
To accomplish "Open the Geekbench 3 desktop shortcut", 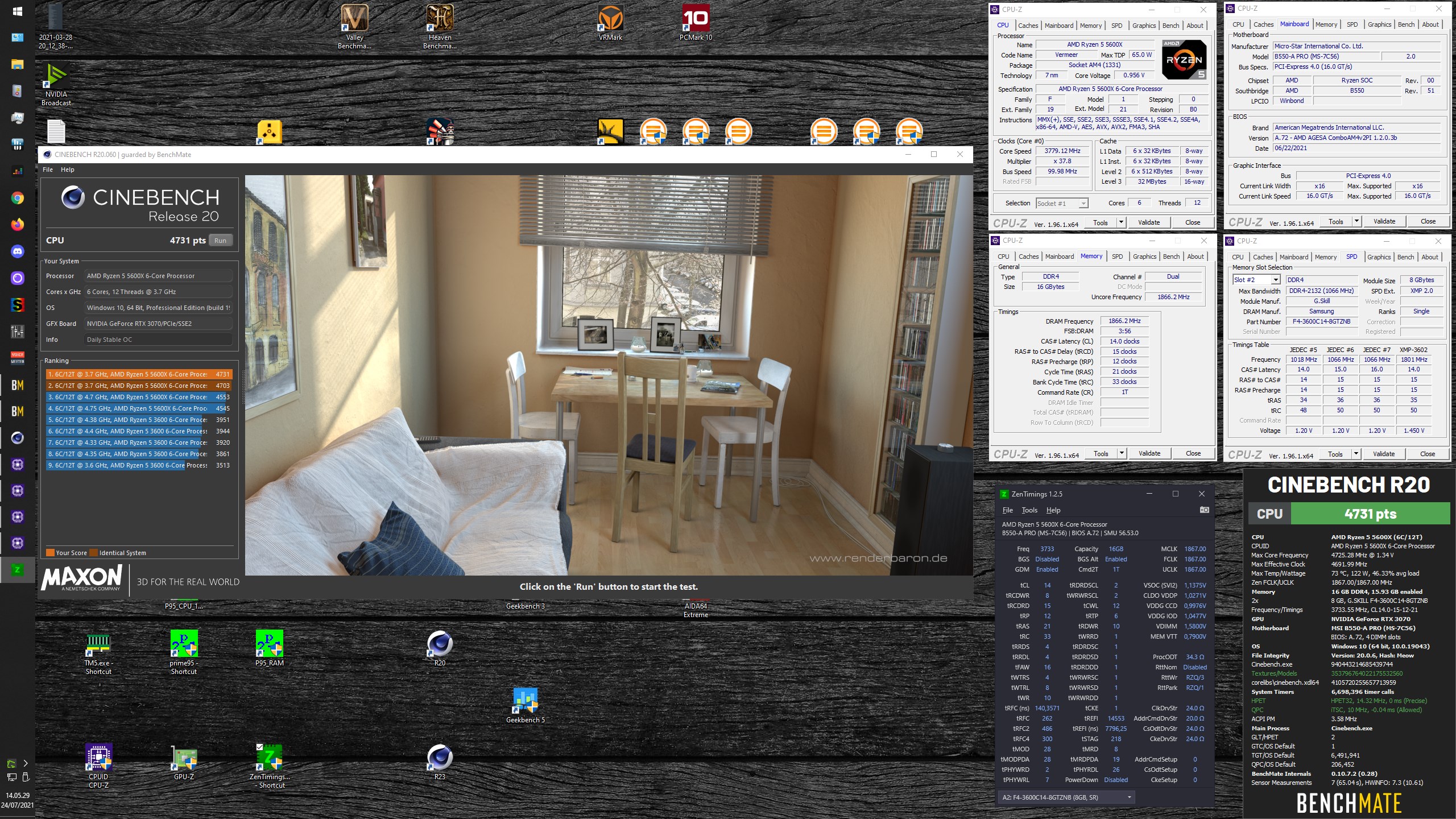I will click(525, 605).
